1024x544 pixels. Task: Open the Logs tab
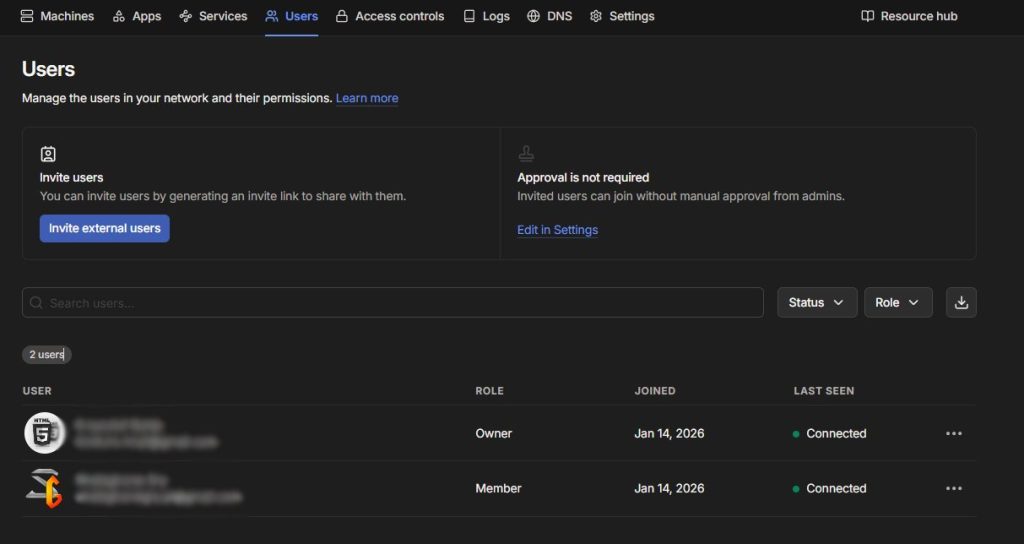[x=486, y=16]
